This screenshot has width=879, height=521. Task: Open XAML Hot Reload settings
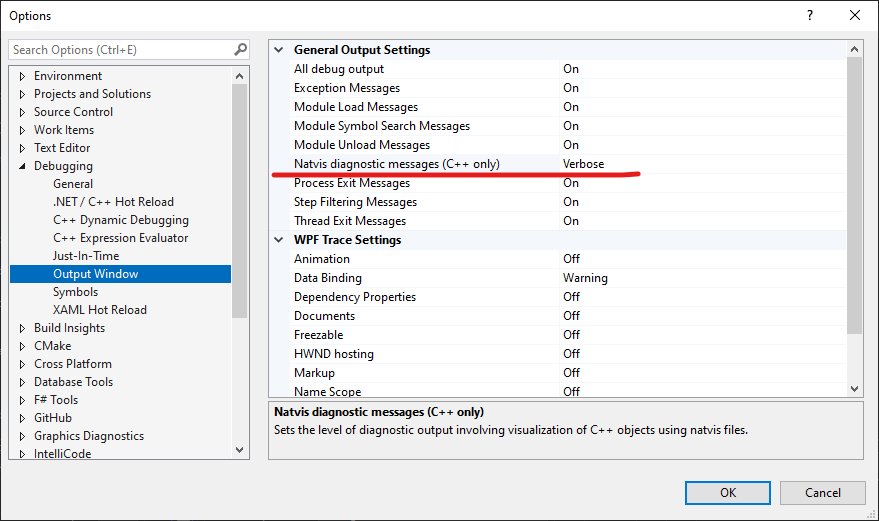click(100, 310)
